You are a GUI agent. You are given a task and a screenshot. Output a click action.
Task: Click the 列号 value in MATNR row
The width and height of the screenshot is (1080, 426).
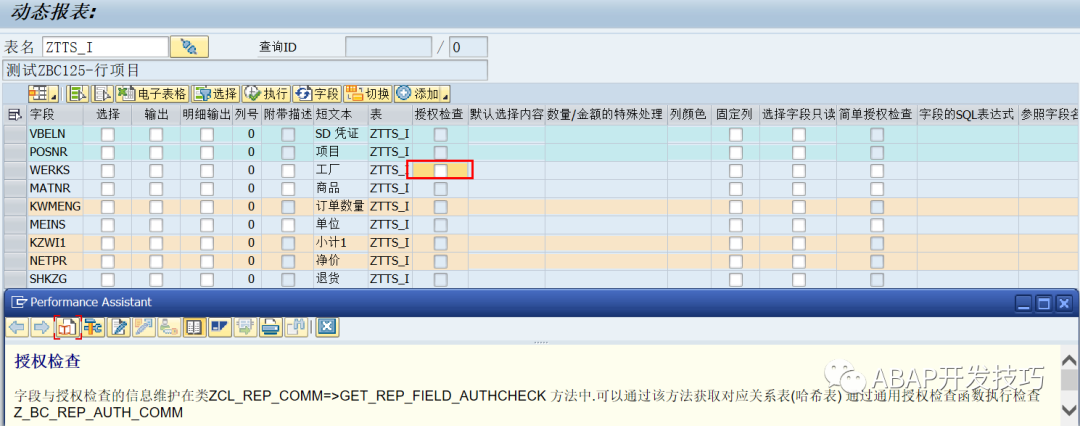[246, 188]
